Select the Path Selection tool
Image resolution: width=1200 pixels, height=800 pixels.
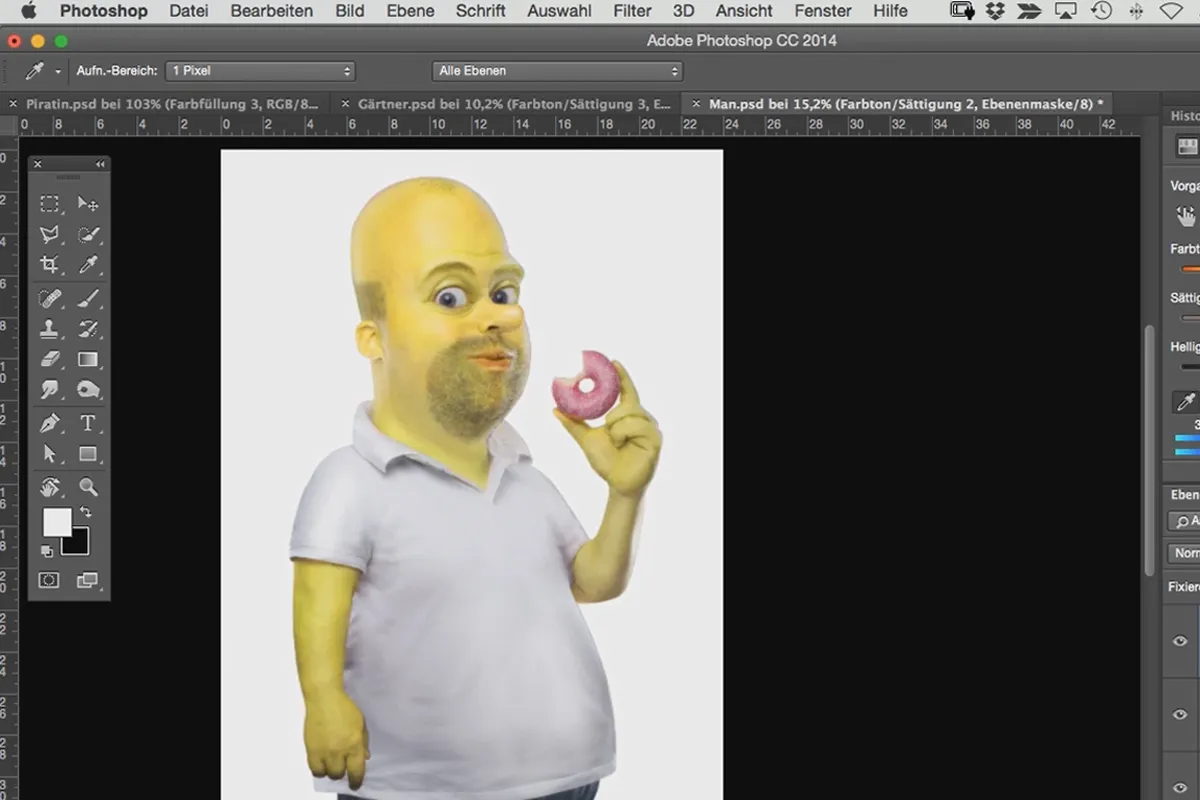49,454
